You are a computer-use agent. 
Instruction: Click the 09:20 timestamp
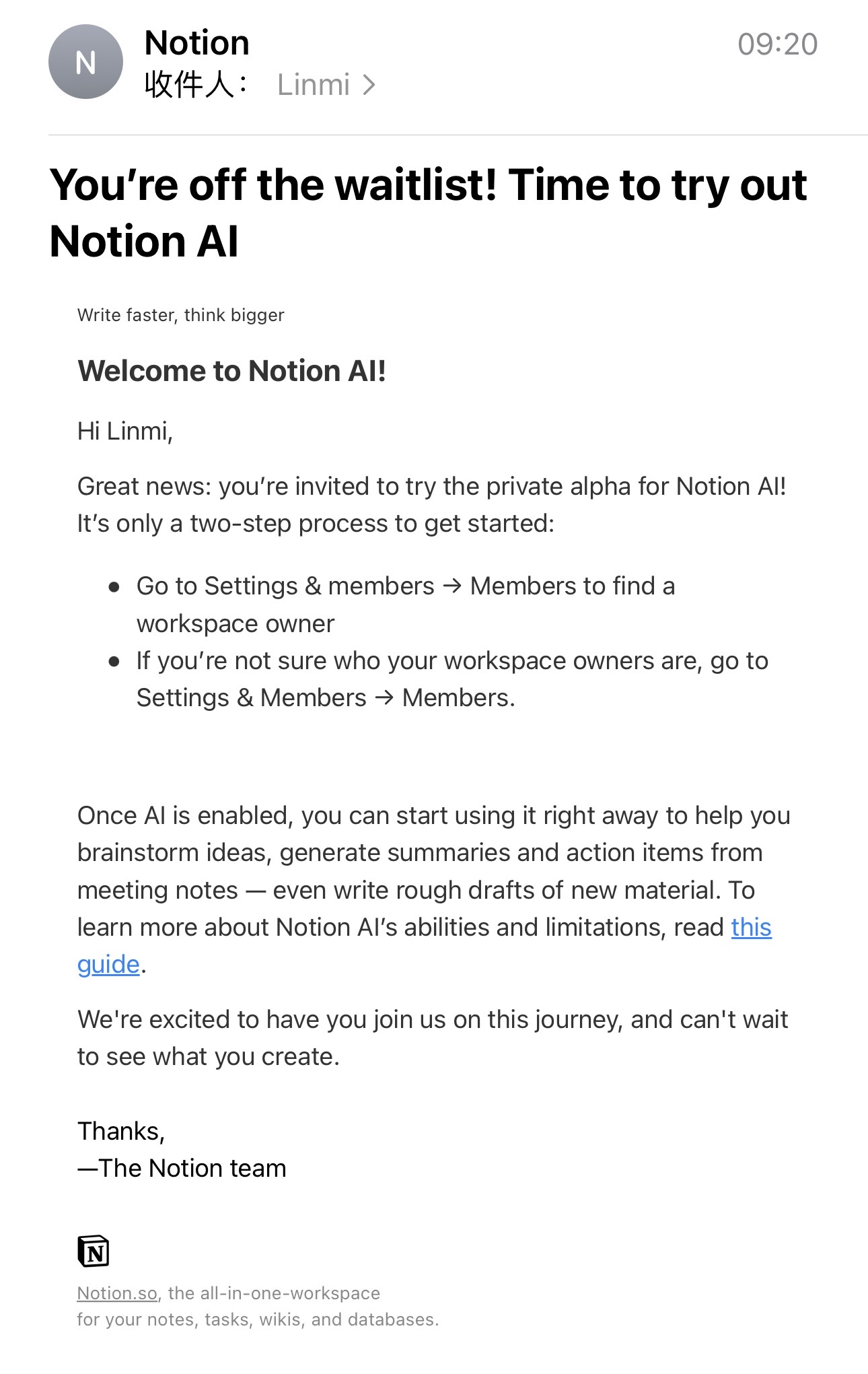click(777, 44)
